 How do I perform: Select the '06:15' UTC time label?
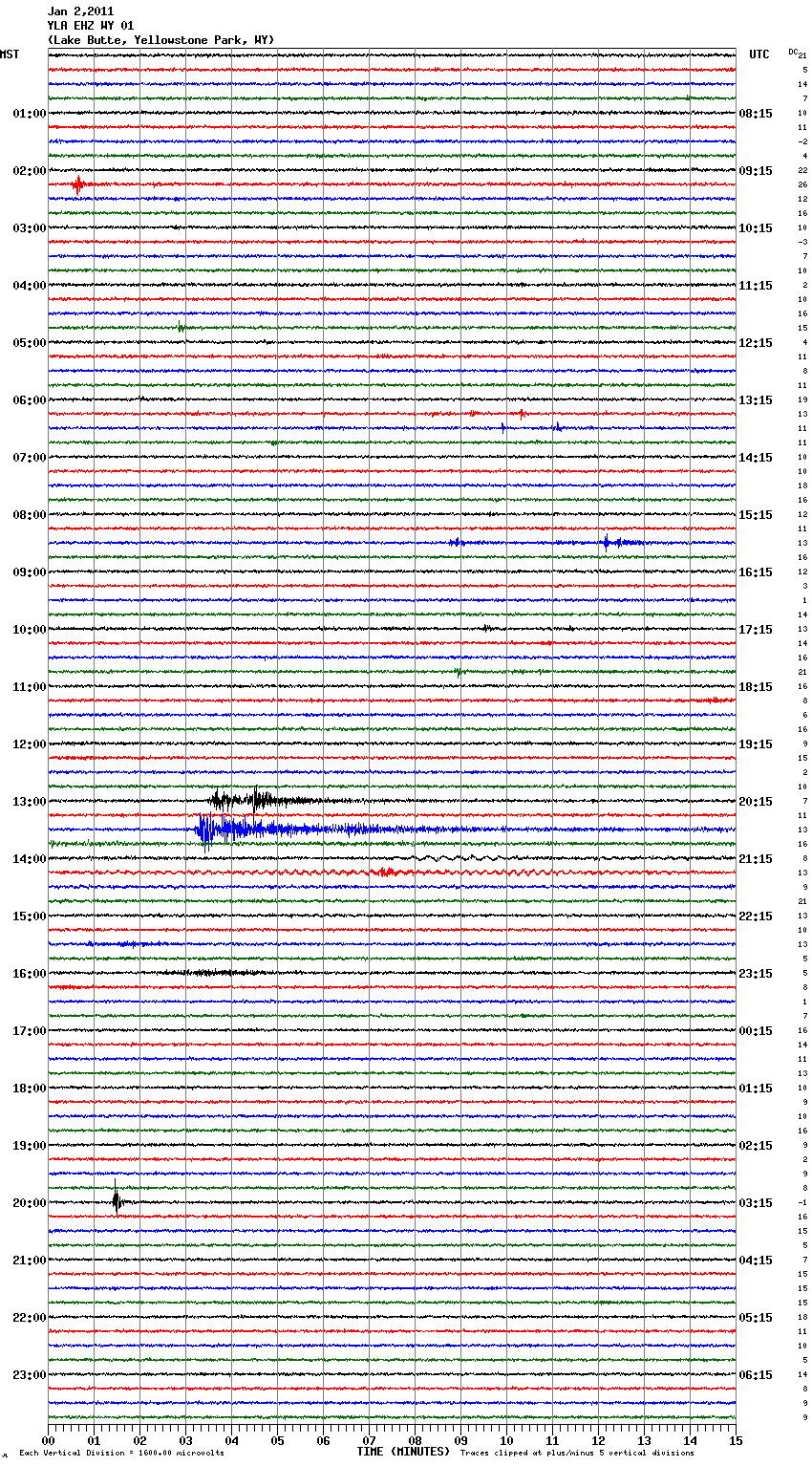[756, 1375]
